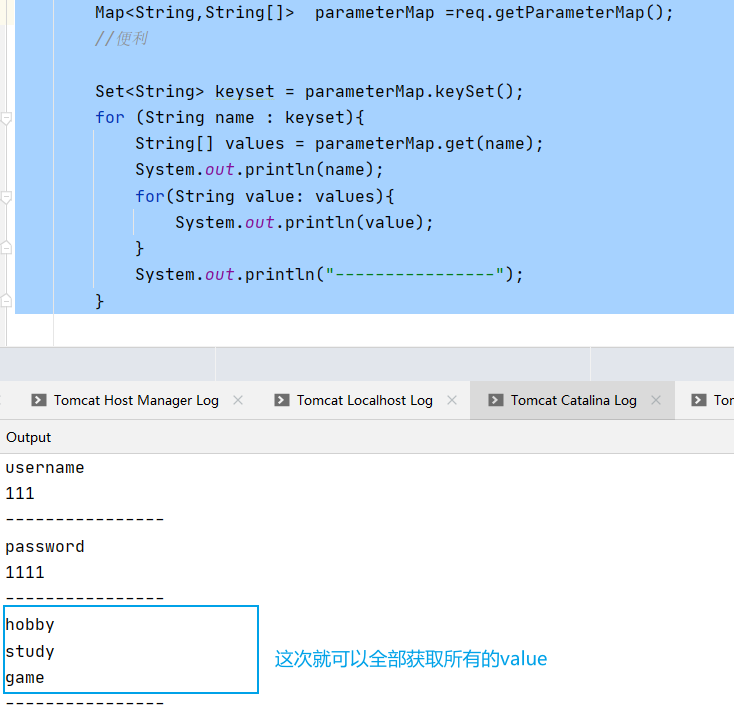Click the //便利 comment line
This screenshot has width=734, height=724.
click(x=121, y=39)
